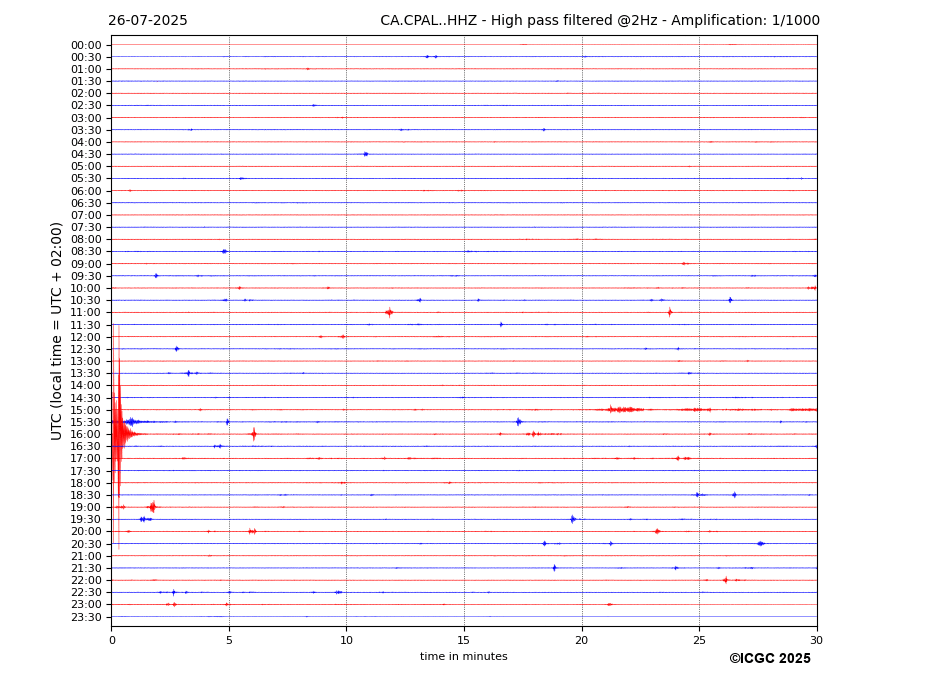The width and height of the screenshot is (927, 696).
Task: Select the 23:30 time row label
Action: coord(86,617)
